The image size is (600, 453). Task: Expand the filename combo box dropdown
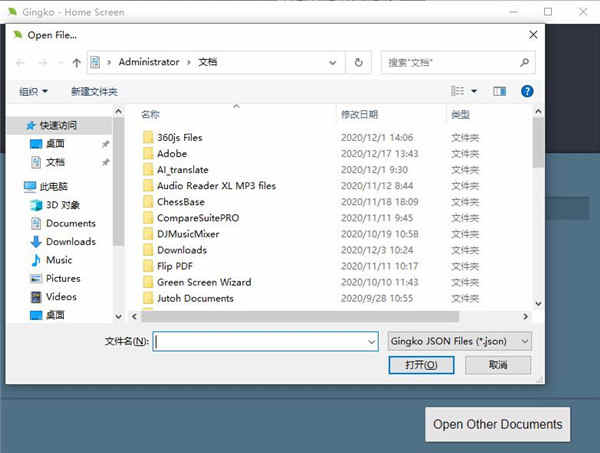(371, 341)
